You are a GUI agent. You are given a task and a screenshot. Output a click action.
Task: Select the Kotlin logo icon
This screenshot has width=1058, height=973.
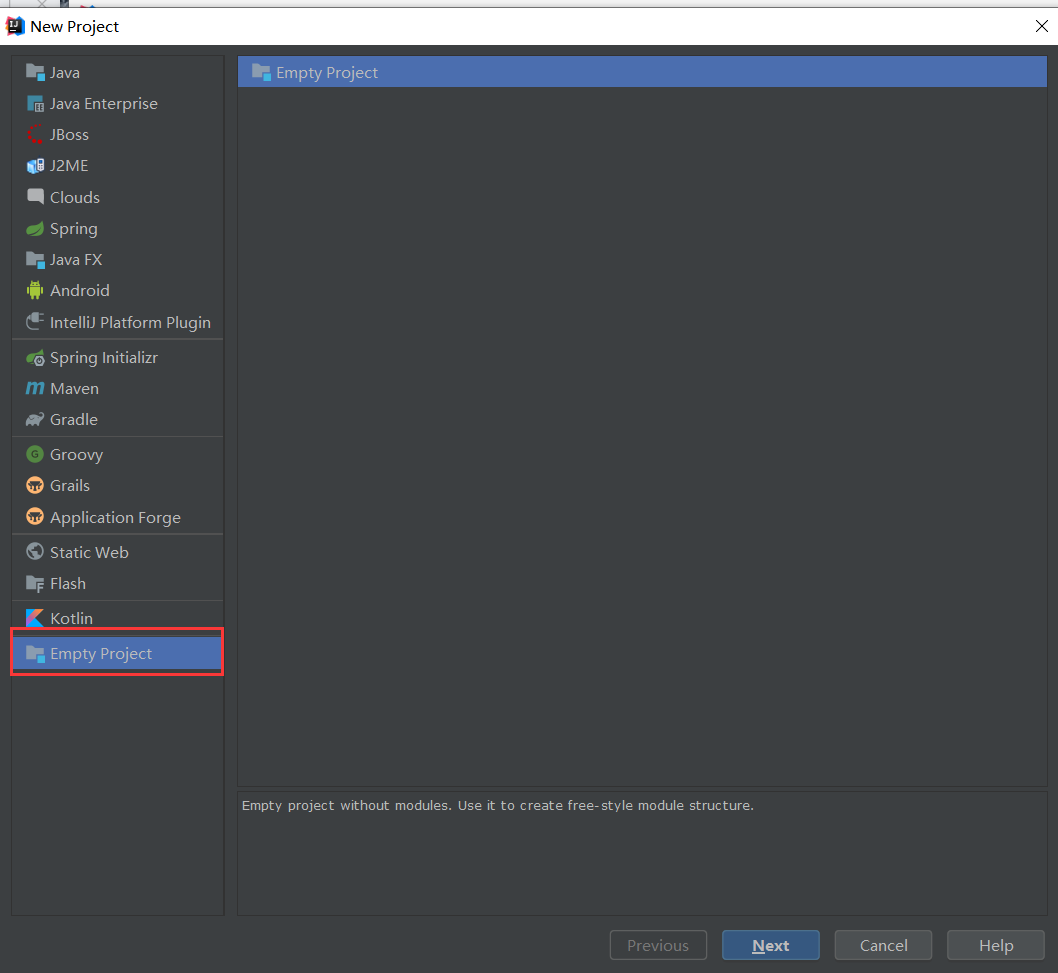coord(35,617)
